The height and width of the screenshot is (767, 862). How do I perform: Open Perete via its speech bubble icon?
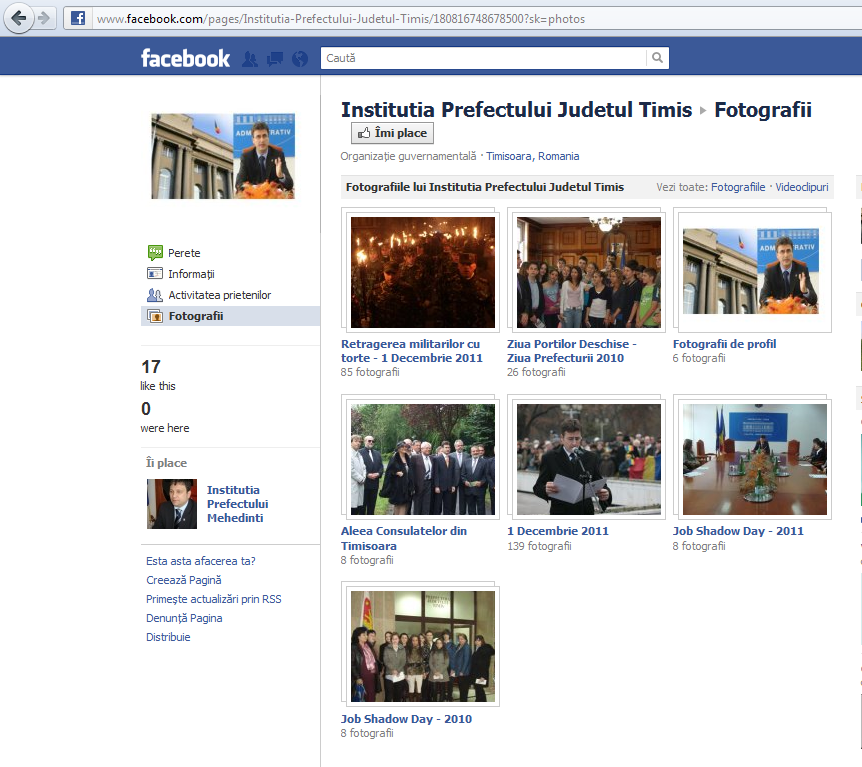coord(155,253)
